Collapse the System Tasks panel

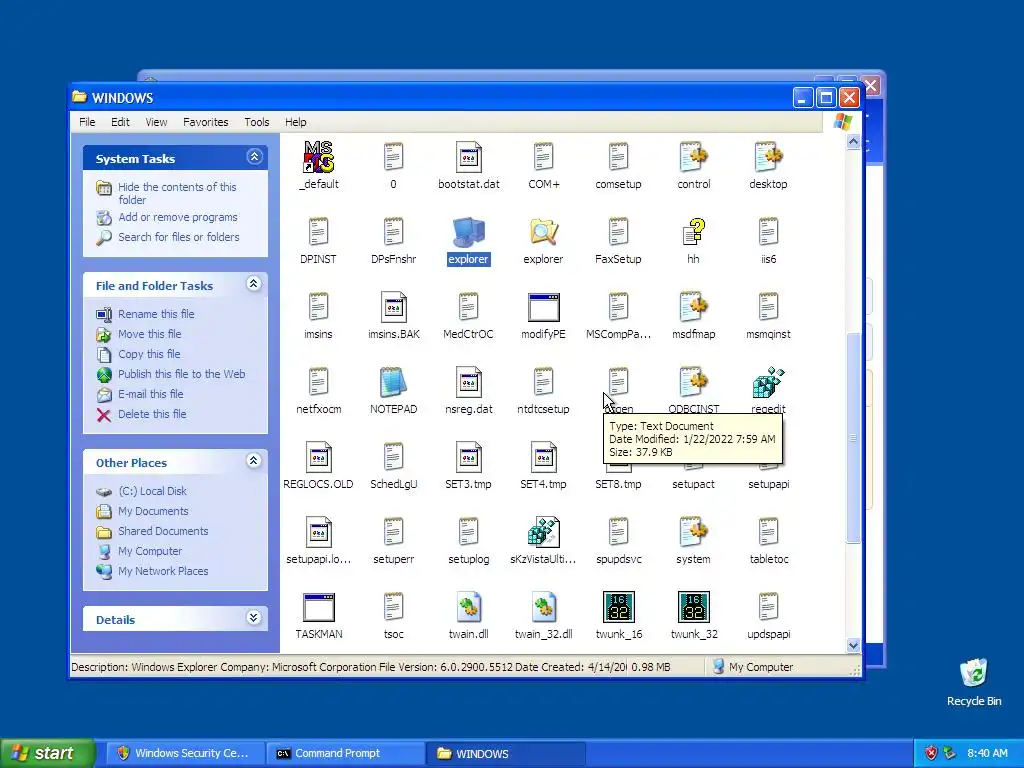(254, 157)
